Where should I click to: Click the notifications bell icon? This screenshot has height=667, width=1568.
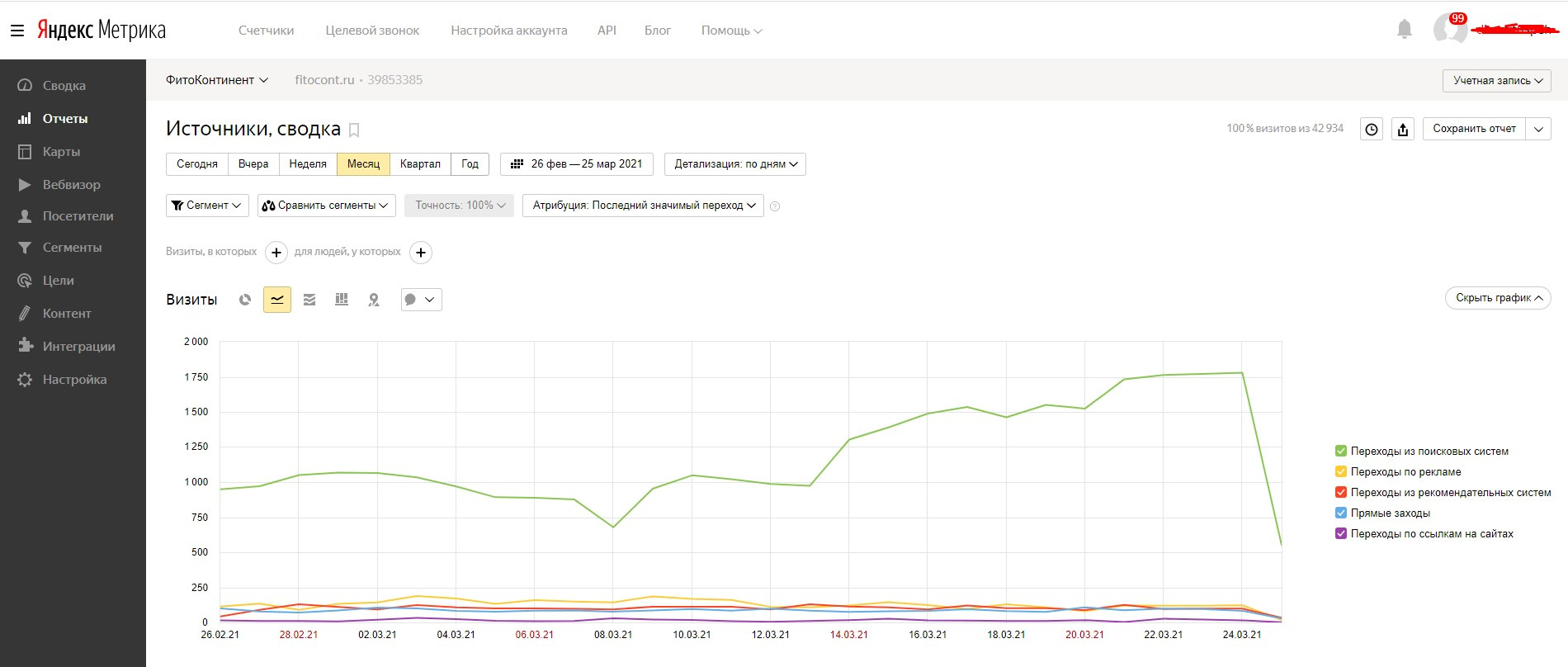(1405, 30)
